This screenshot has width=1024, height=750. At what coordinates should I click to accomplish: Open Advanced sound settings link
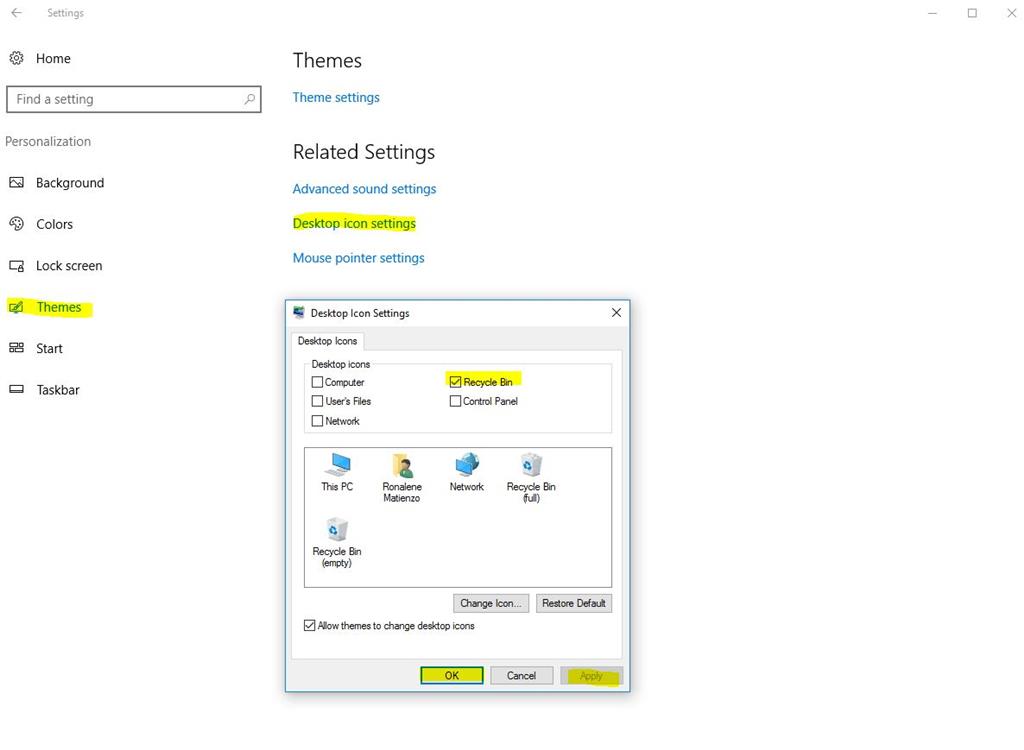click(364, 189)
